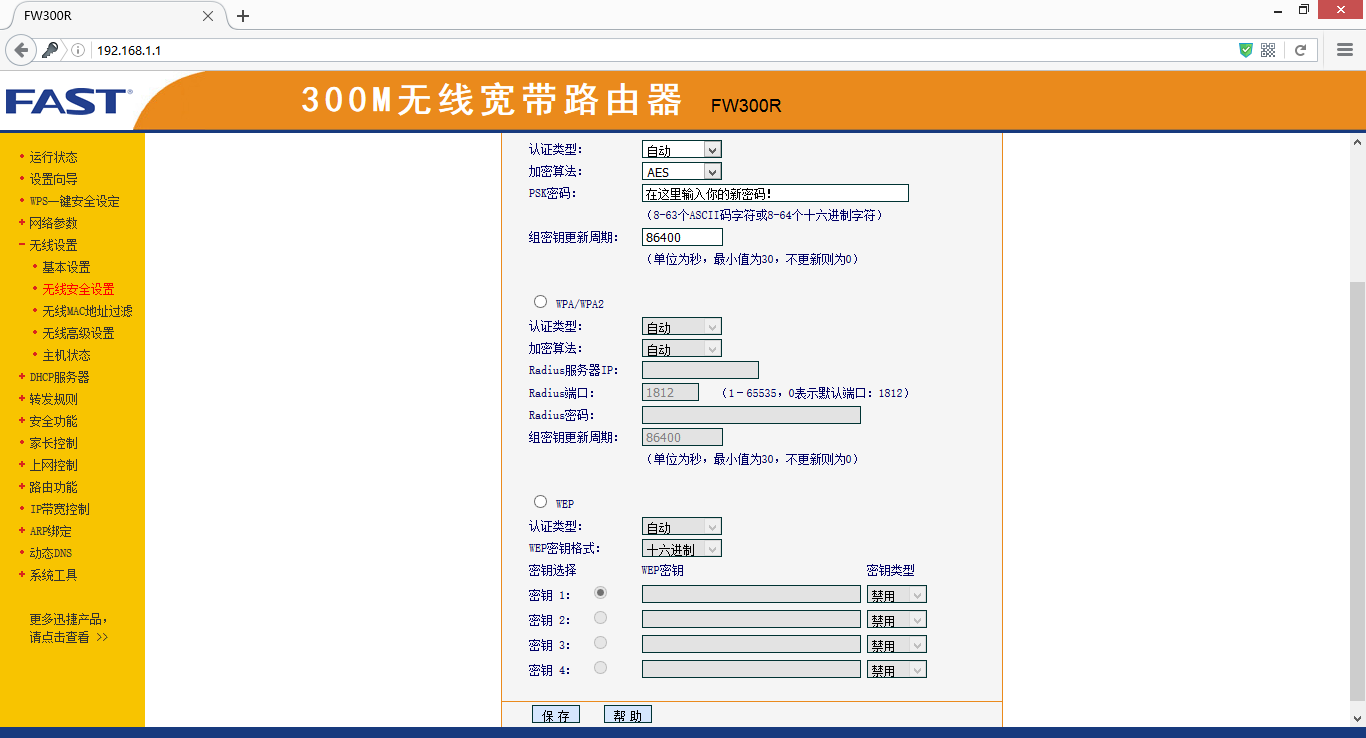Click the WEP密钥 field for 密钥 1

point(751,594)
